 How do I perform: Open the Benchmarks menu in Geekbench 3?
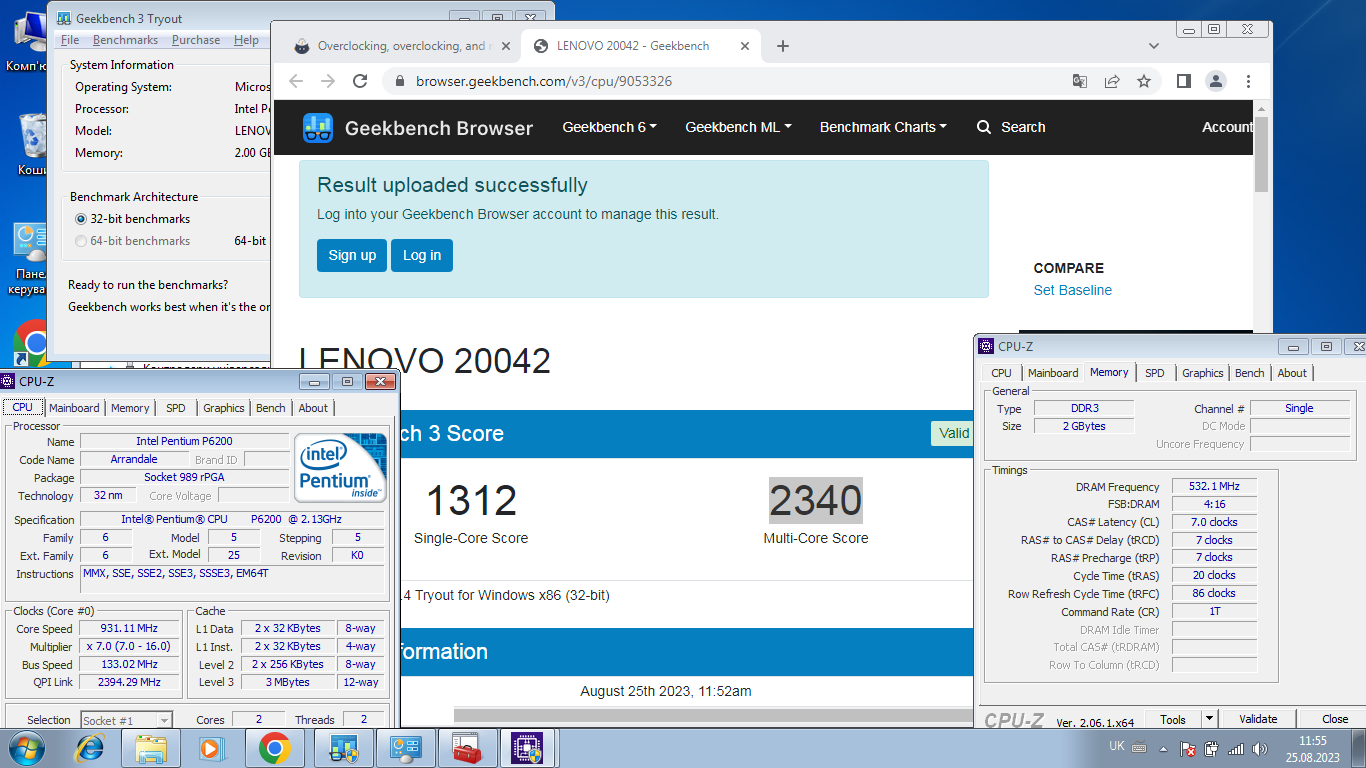[x=125, y=40]
